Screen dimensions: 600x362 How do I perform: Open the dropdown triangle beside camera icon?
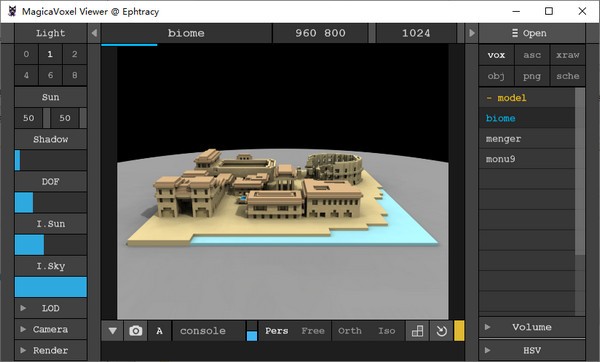pyautogui.click(x=112, y=331)
